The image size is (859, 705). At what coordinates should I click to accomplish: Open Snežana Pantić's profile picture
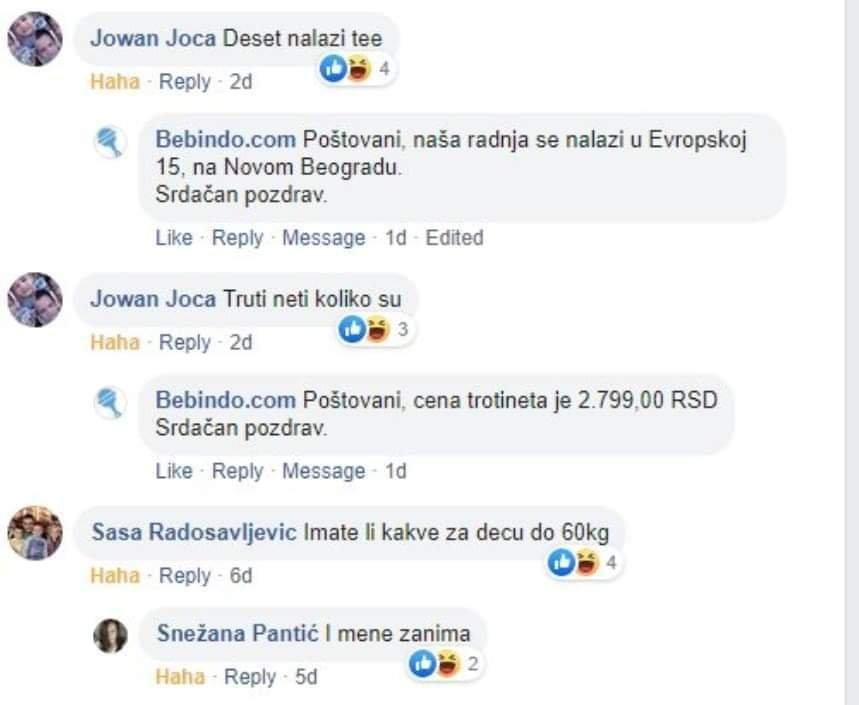click(111, 636)
